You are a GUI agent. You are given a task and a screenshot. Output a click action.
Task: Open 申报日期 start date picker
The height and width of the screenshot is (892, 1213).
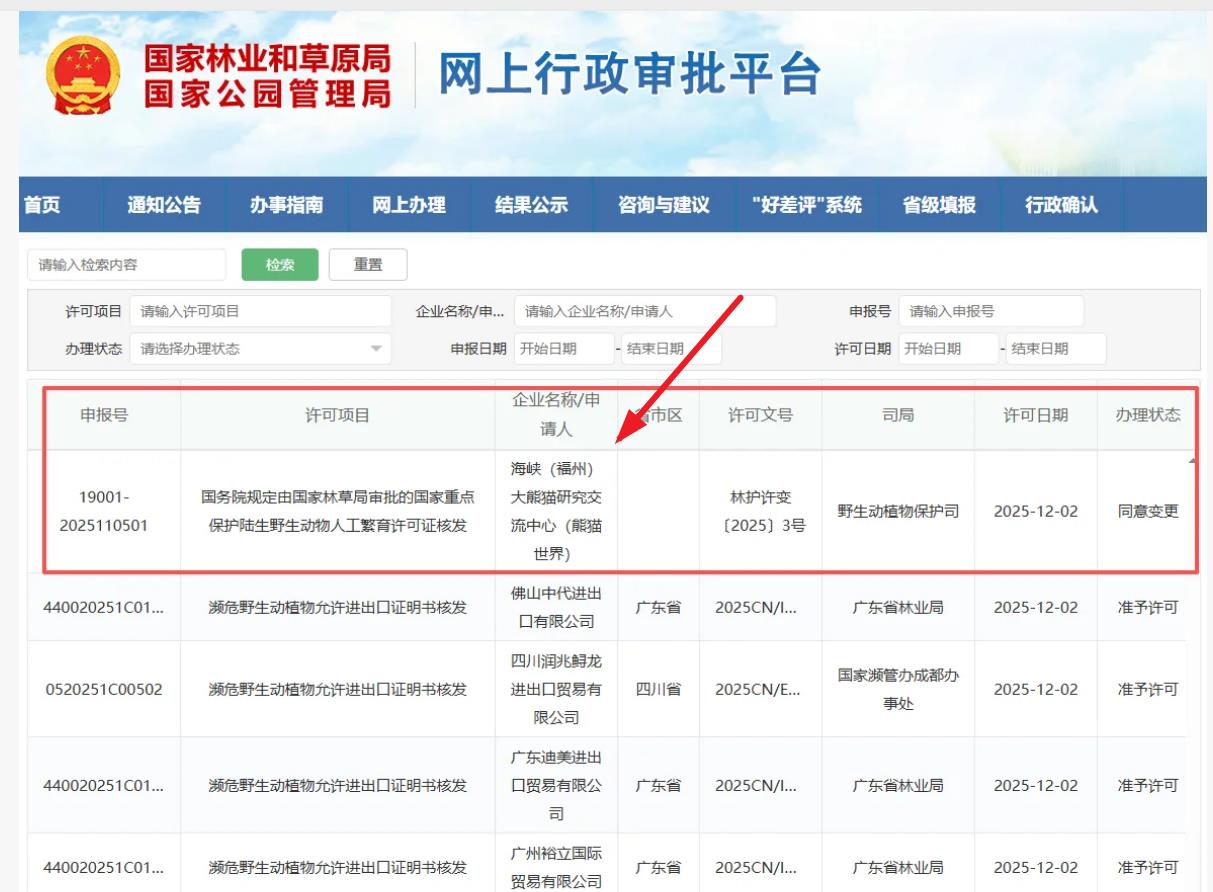pyautogui.click(x=563, y=349)
